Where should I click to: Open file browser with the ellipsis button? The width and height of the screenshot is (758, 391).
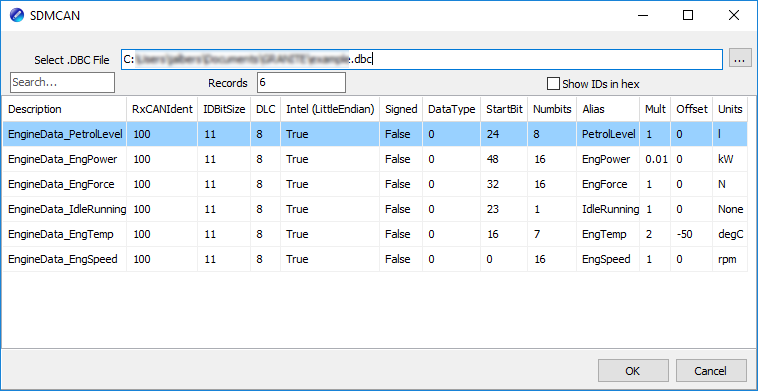click(740, 58)
